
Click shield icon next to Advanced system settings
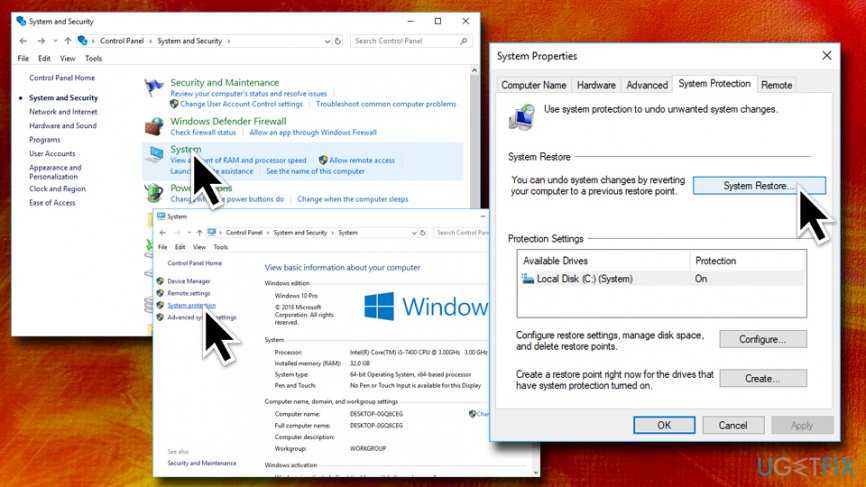pyautogui.click(x=160, y=317)
